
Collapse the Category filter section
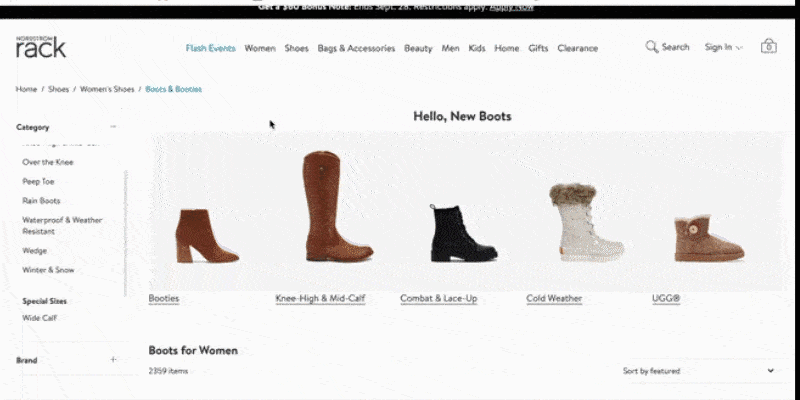pos(113,127)
